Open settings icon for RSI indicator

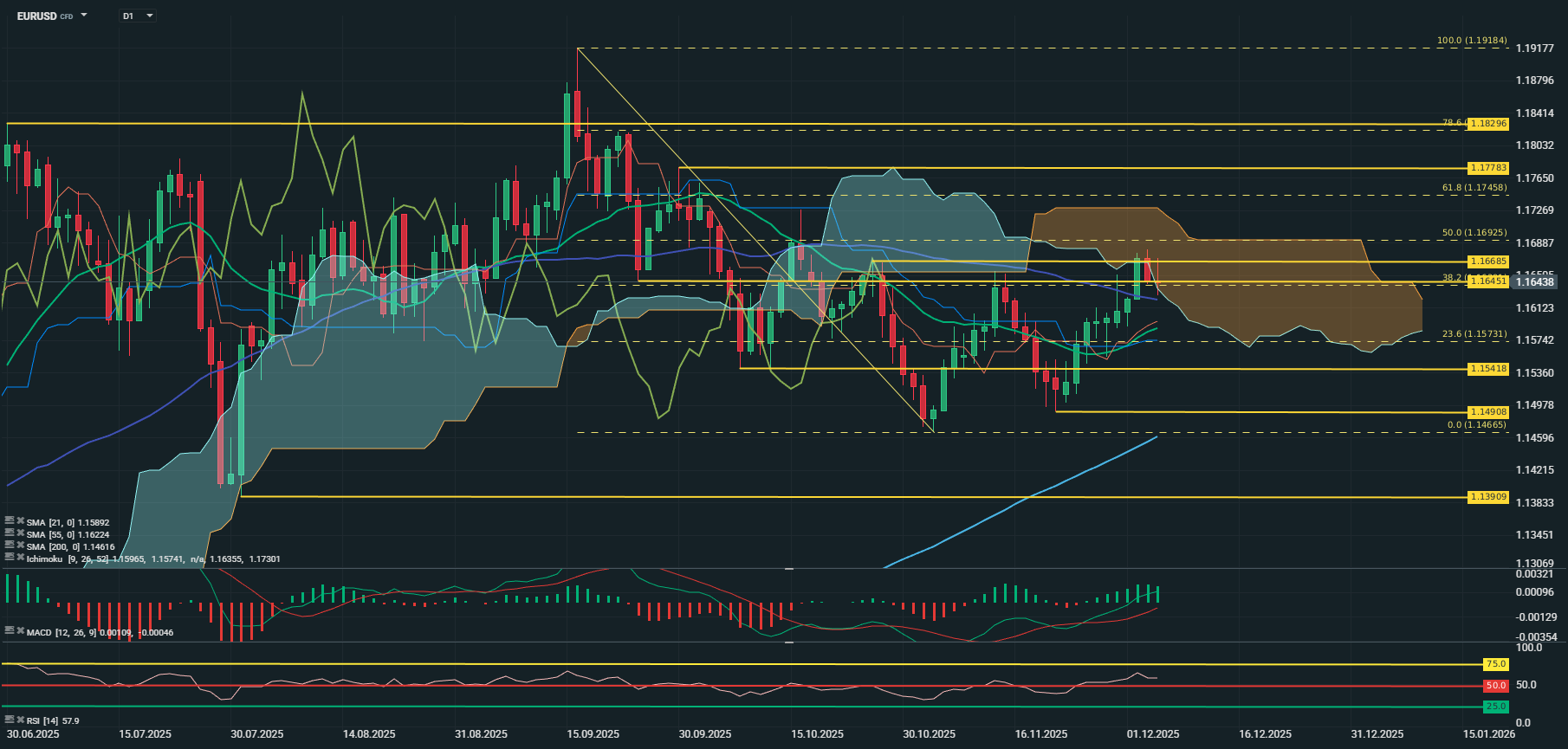pos(10,720)
